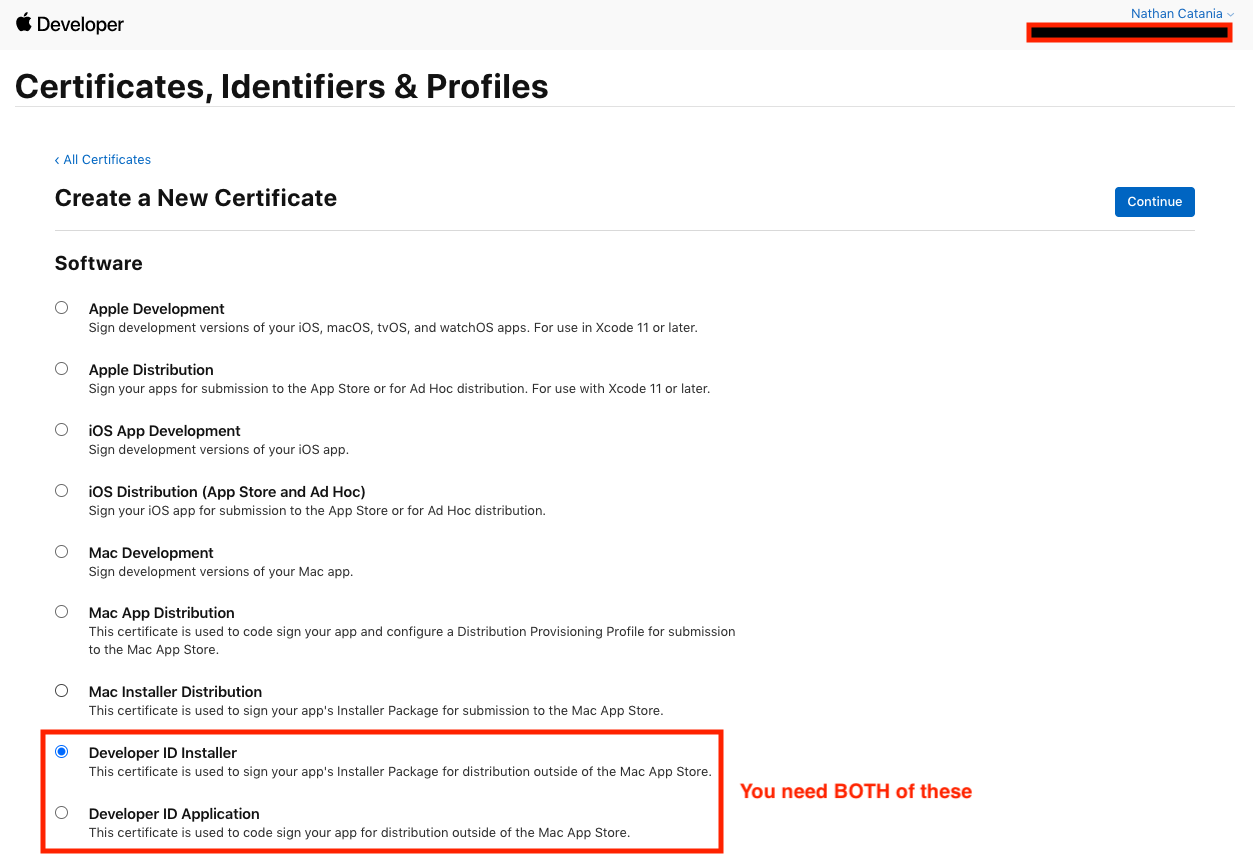Viewport: 1253px width, 860px height.
Task: Click the Apple logo icon
Action: click(x=24, y=23)
